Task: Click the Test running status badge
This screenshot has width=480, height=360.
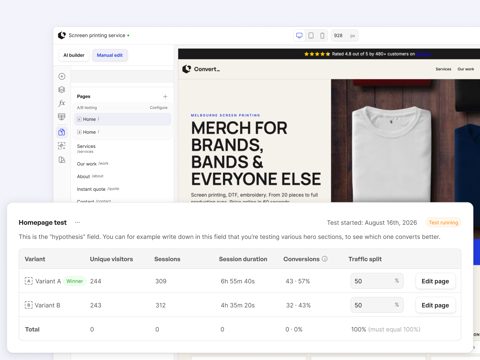Action: tap(443, 222)
